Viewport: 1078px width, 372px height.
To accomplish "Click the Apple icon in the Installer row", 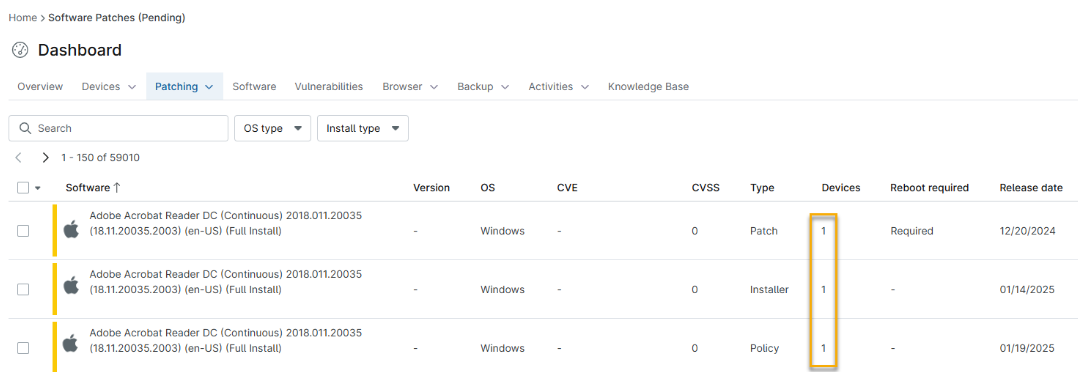I will pos(71,285).
